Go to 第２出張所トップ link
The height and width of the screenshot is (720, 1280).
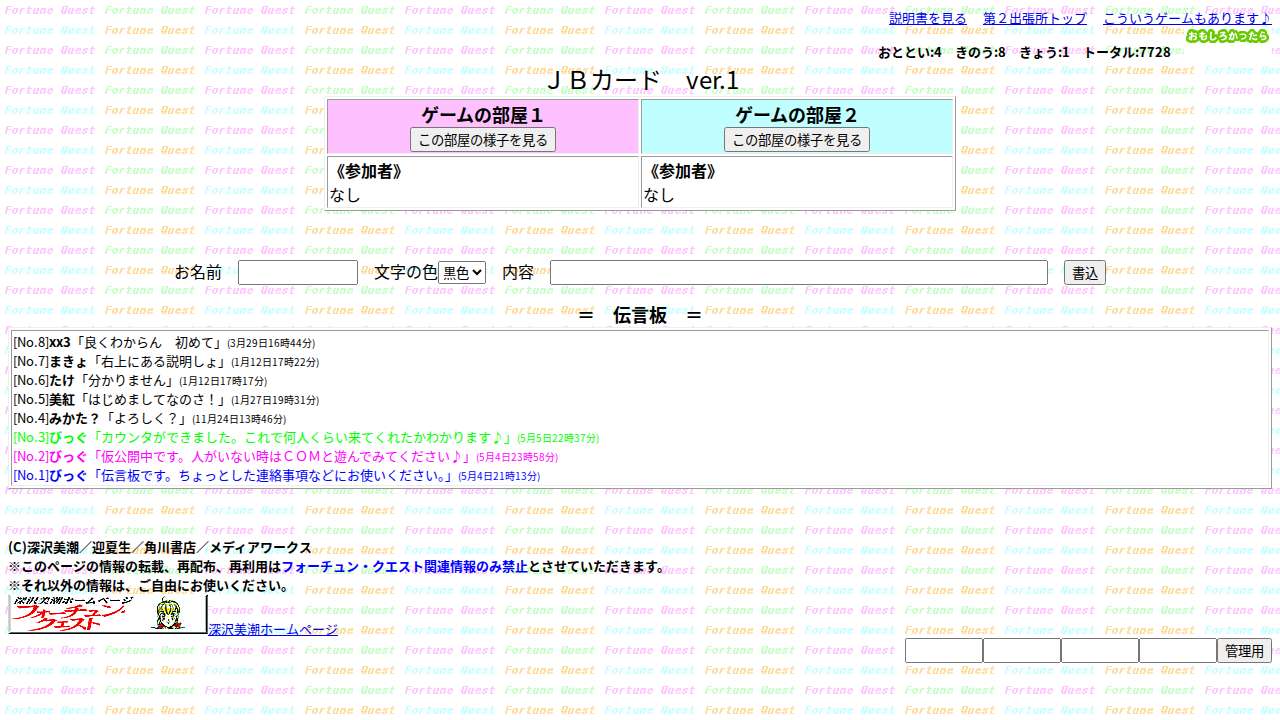[x=1035, y=18]
